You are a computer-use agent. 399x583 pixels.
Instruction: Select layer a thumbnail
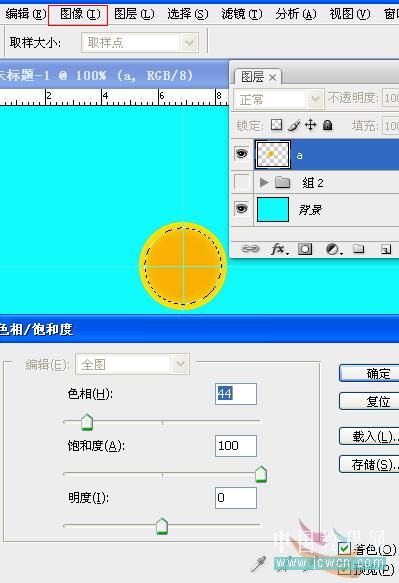pyautogui.click(x=273, y=154)
